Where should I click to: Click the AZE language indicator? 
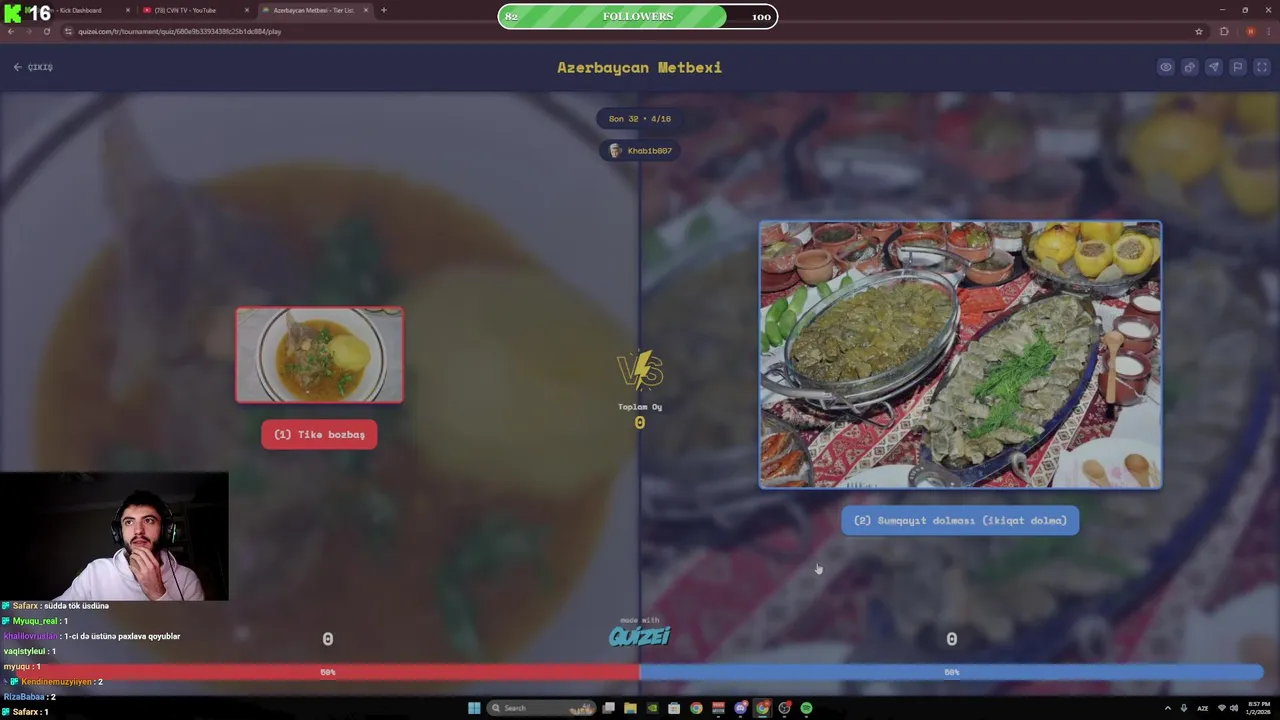[x=1203, y=708]
